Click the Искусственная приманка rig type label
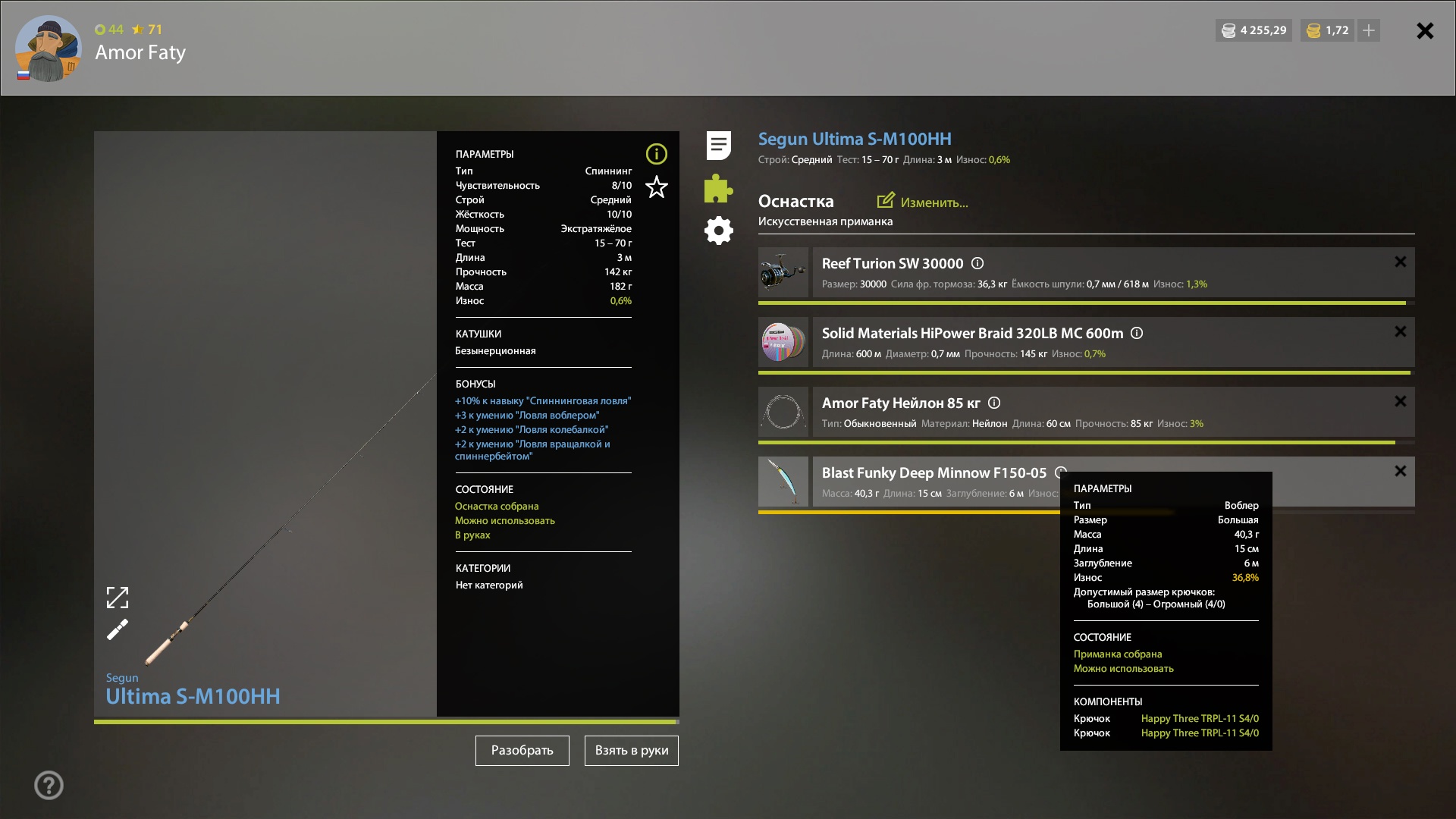Viewport: 1456px width, 819px height. tap(825, 221)
